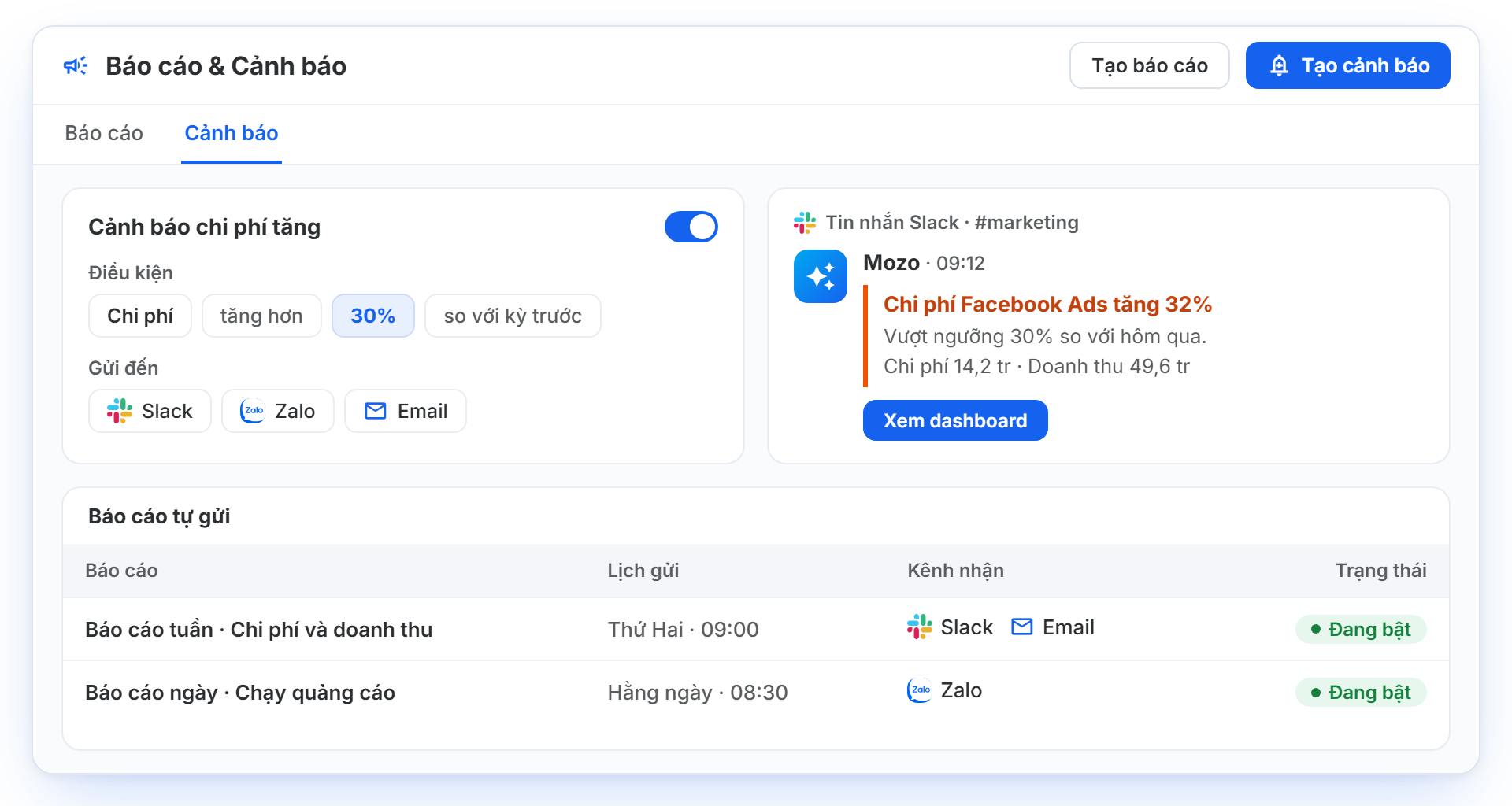This screenshot has height=806, width=1512.
Task: Click the Tạo báo cáo button
Action: point(1150,65)
